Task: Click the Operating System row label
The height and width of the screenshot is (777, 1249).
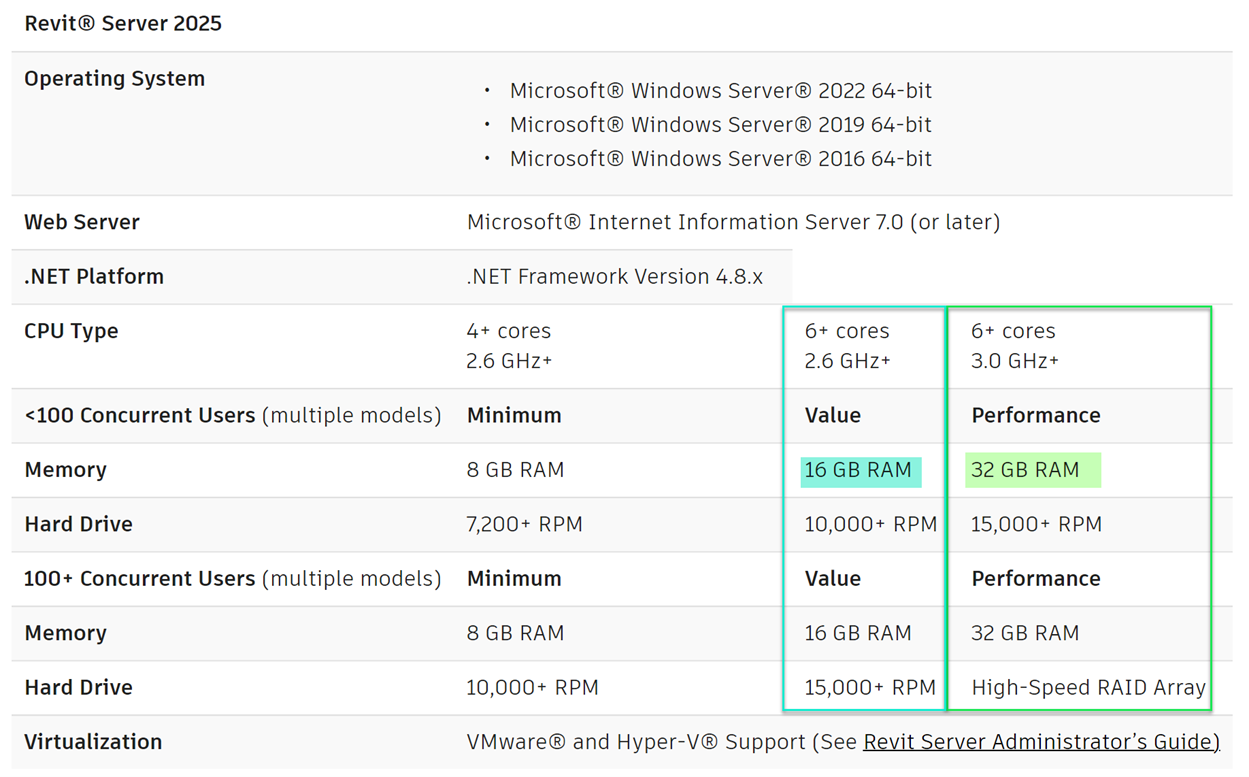Action: coord(114,79)
